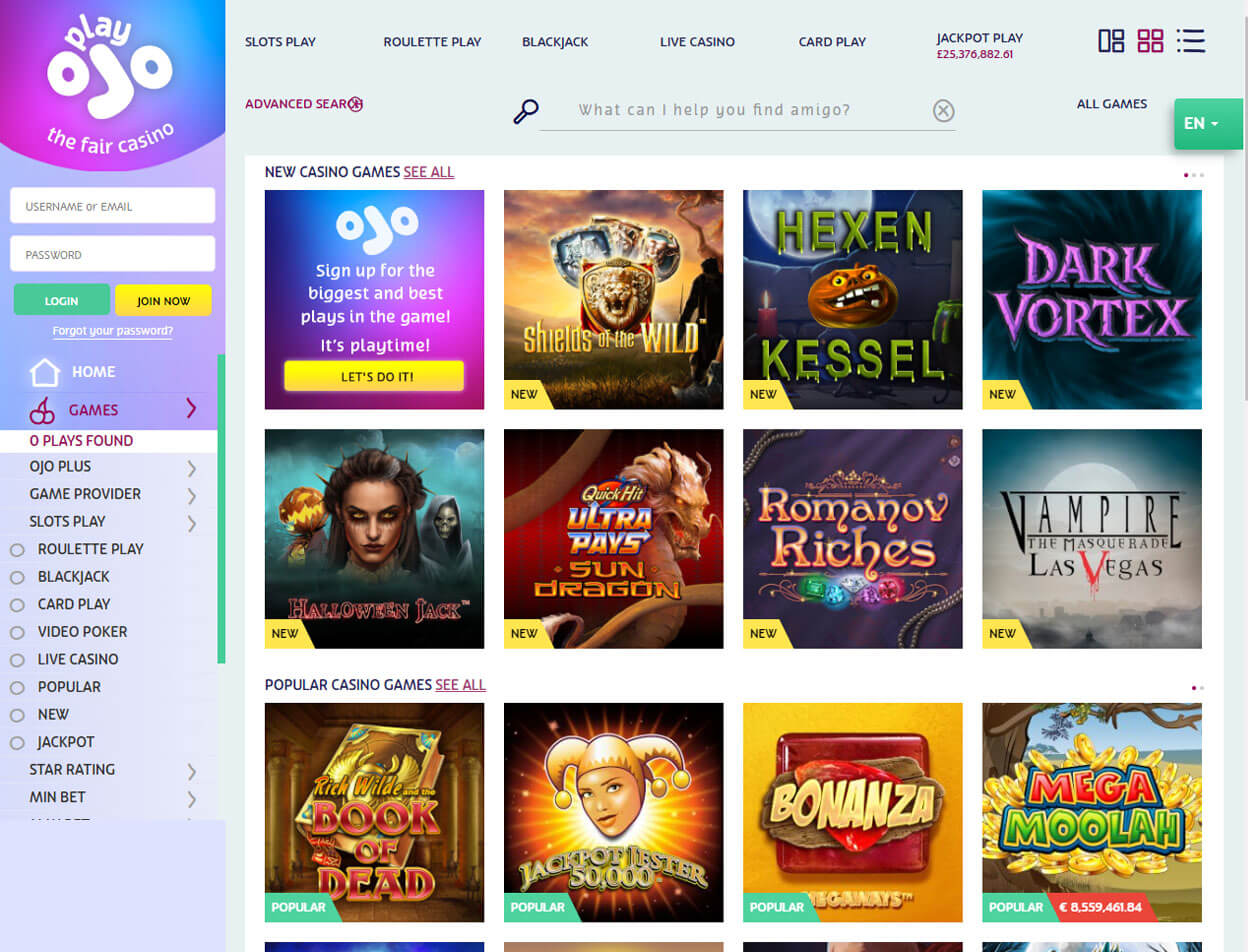Open the Blackjack top menu item
Image resolution: width=1248 pixels, height=952 pixels.
point(555,42)
